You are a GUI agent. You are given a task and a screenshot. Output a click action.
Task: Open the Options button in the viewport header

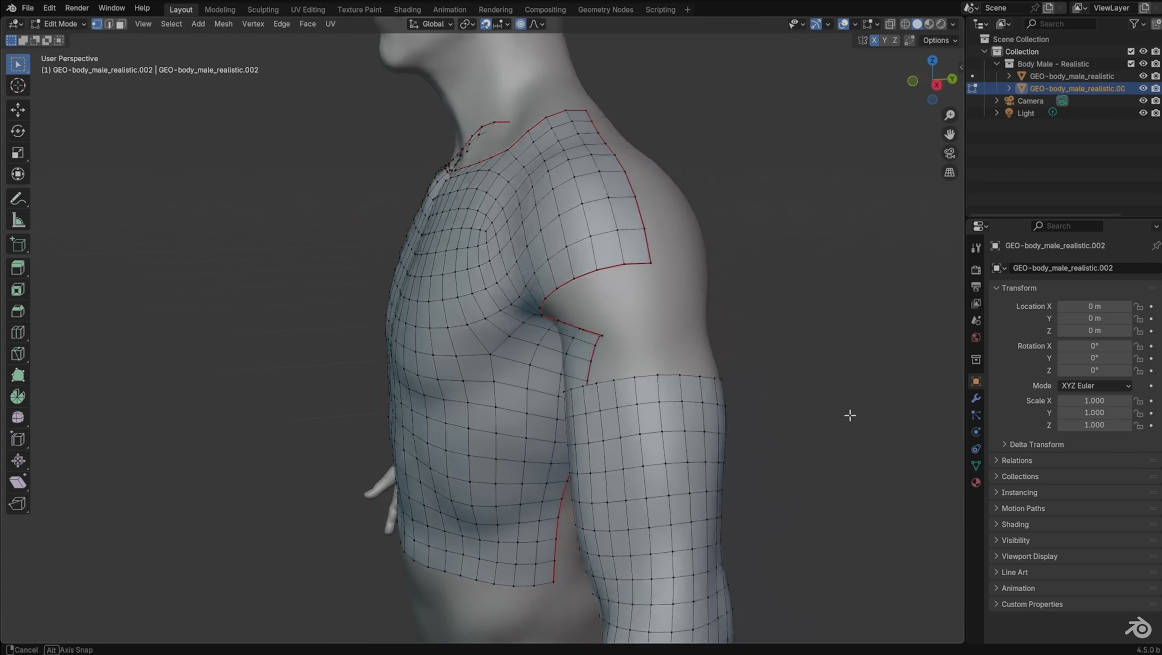point(936,40)
